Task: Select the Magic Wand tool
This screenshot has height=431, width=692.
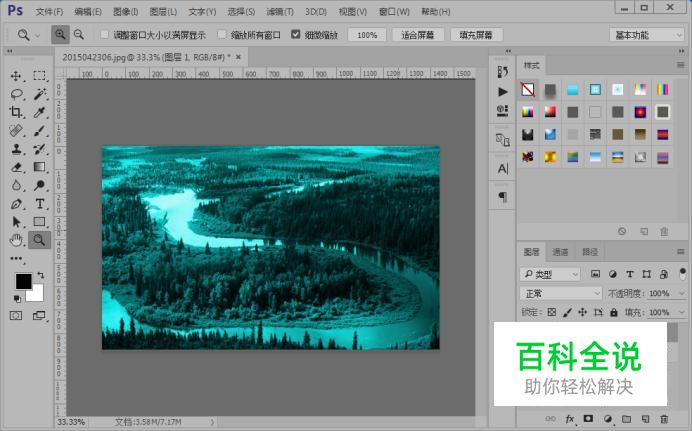Action: tap(39, 94)
